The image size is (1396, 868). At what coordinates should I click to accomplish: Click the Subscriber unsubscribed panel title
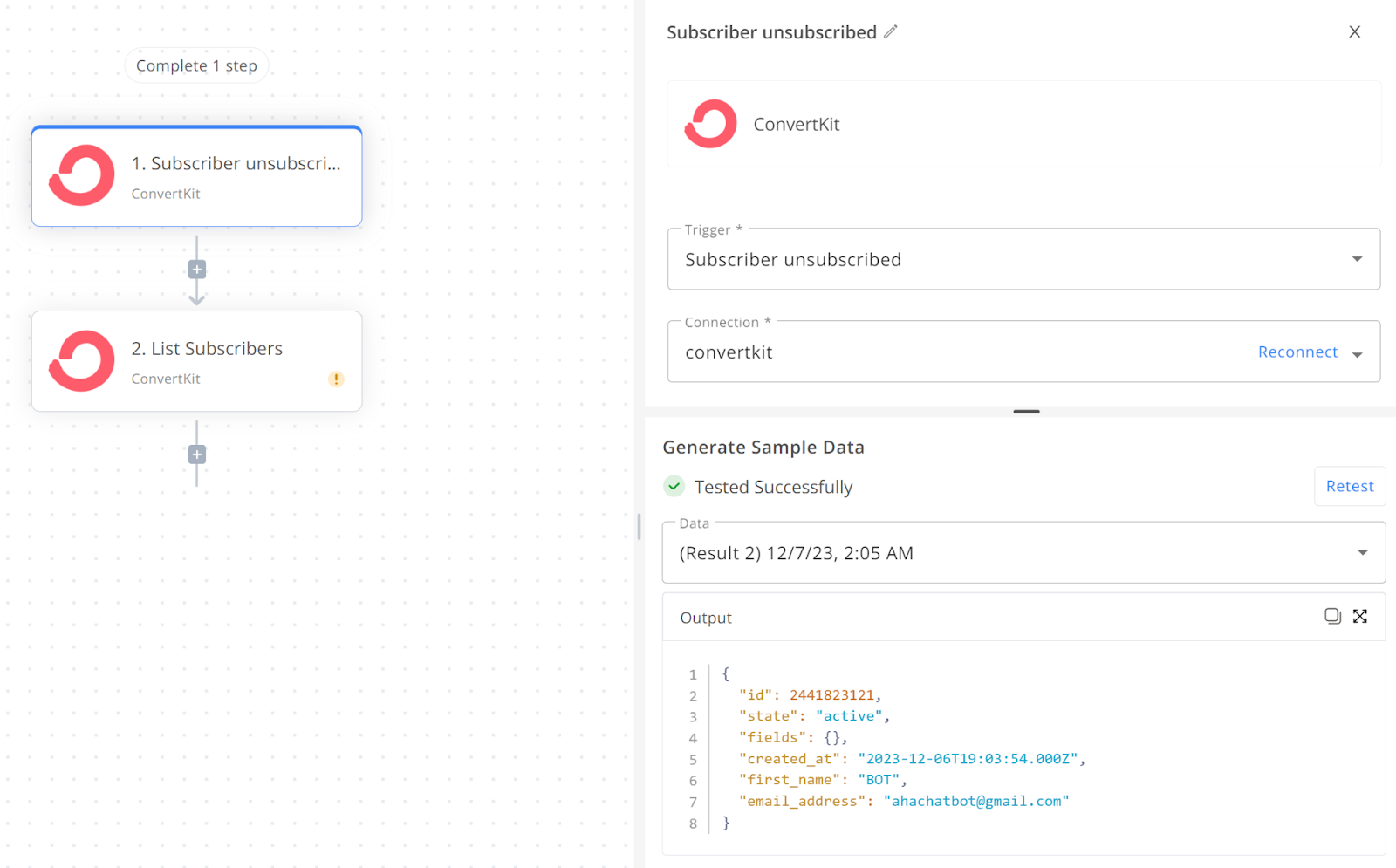click(x=771, y=32)
